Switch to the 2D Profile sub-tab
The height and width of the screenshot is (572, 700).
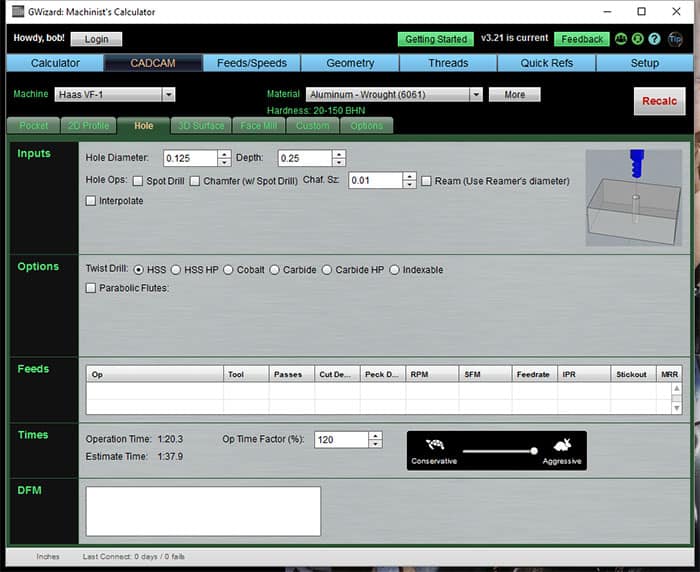(x=88, y=125)
